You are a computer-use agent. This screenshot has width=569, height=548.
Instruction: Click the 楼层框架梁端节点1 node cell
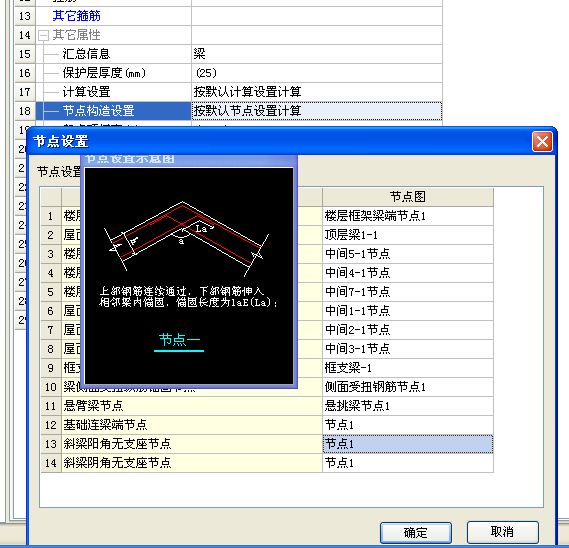click(408, 216)
